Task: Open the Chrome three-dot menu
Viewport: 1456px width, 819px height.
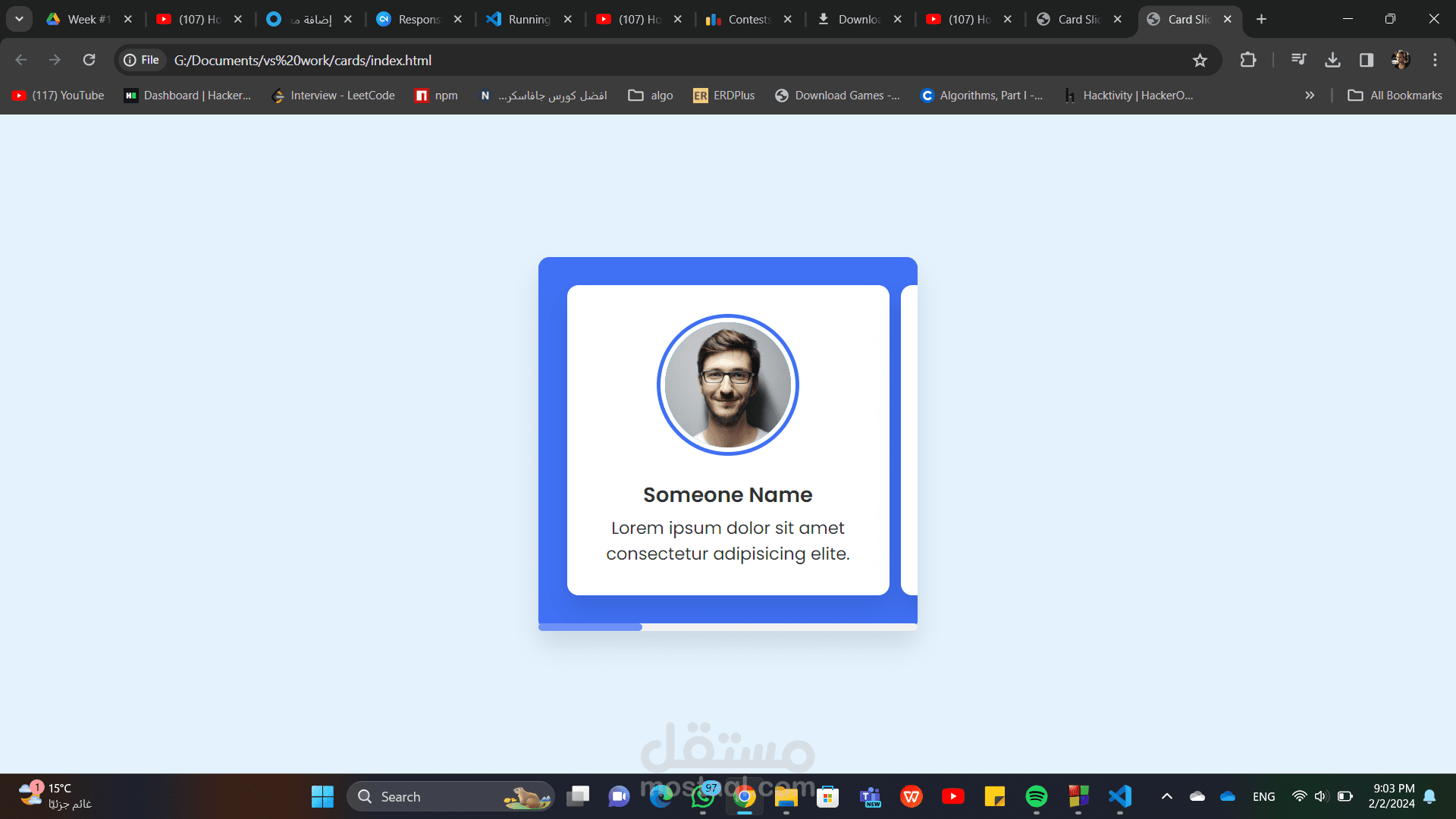Action: pyautogui.click(x=1435, y=60)
